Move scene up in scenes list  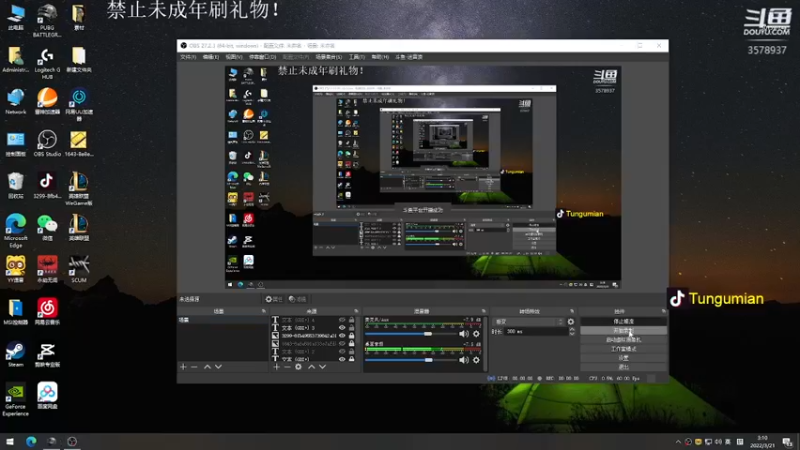pyautogui.click(x=207, y=367)
